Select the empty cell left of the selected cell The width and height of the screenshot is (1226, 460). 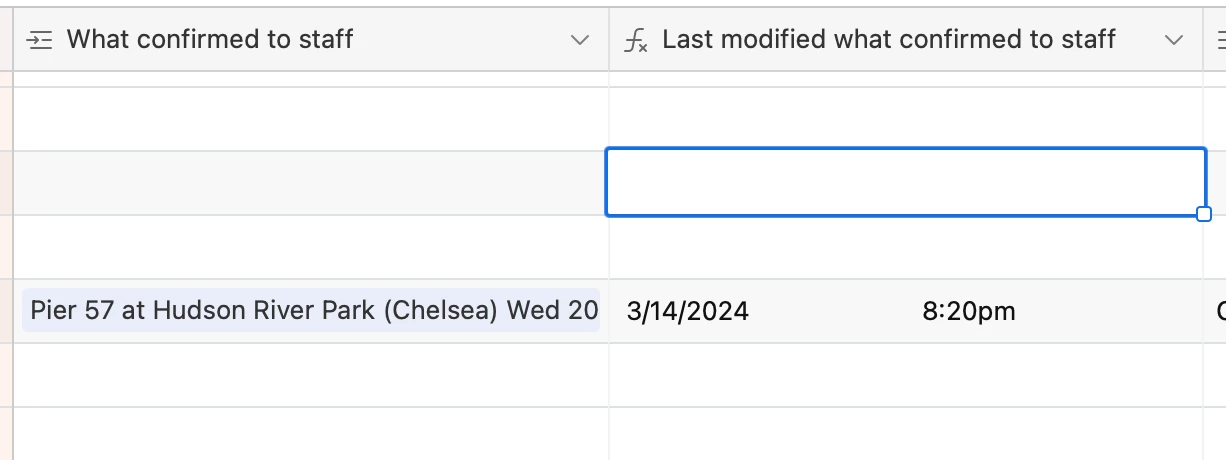click(x=310, y=183)
